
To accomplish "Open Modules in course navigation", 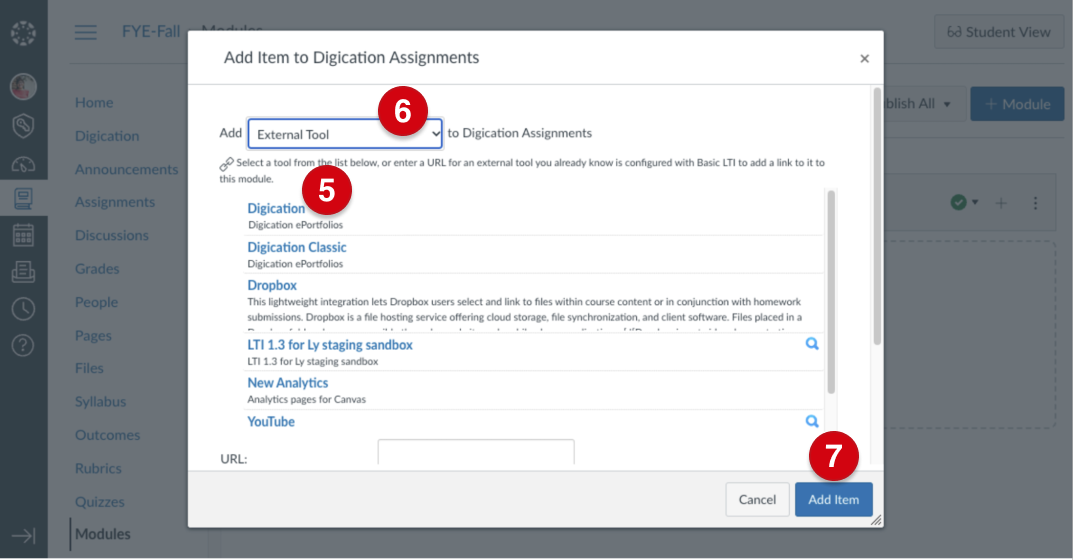I will click(103, 534).
